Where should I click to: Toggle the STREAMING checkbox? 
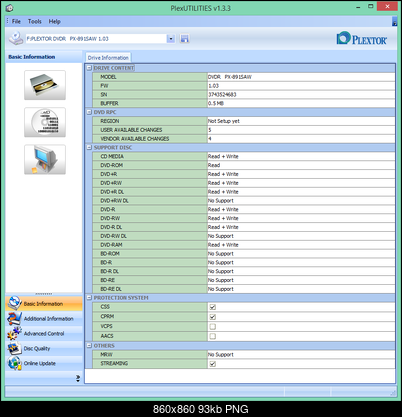tap(213, 364)
